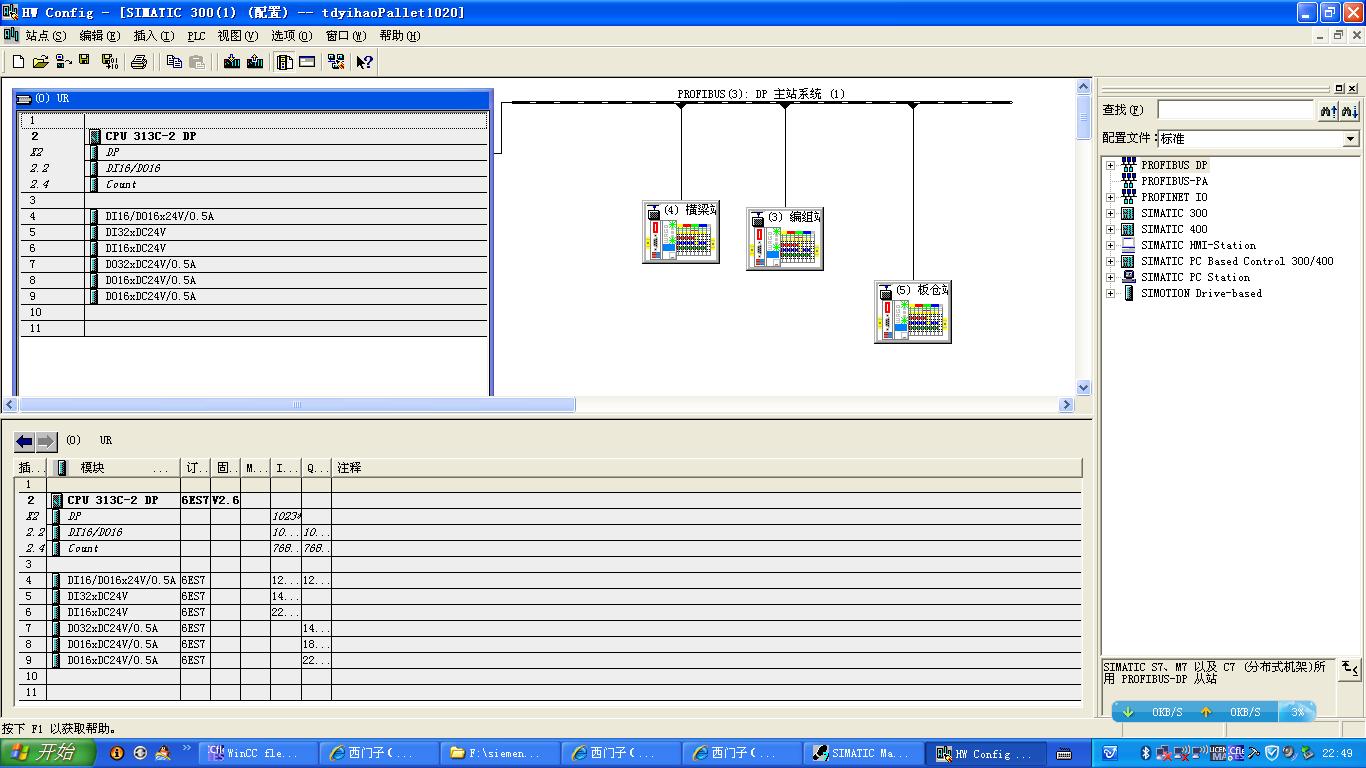Click the (0) UR rack title bar
The height and width of the screenshot is (768, 1366).
click(x=253, y=99)
